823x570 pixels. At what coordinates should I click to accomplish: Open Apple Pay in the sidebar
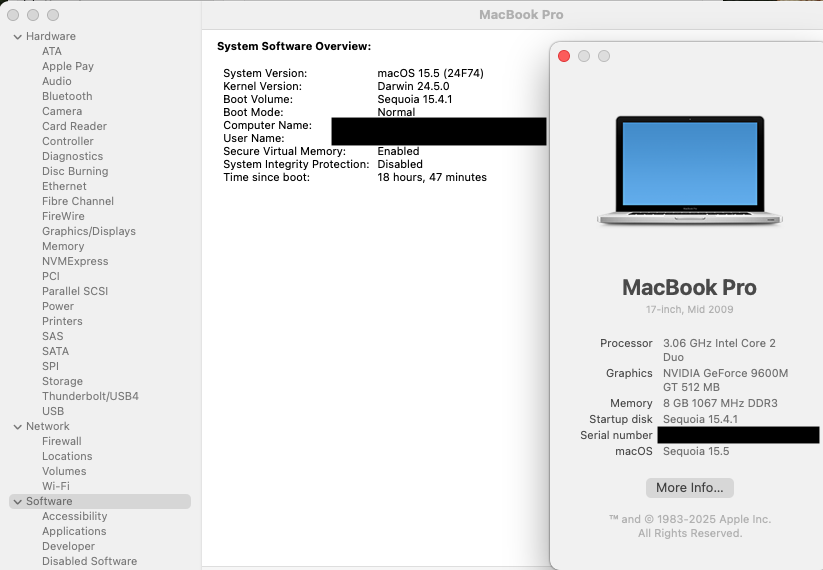(68, 66)
